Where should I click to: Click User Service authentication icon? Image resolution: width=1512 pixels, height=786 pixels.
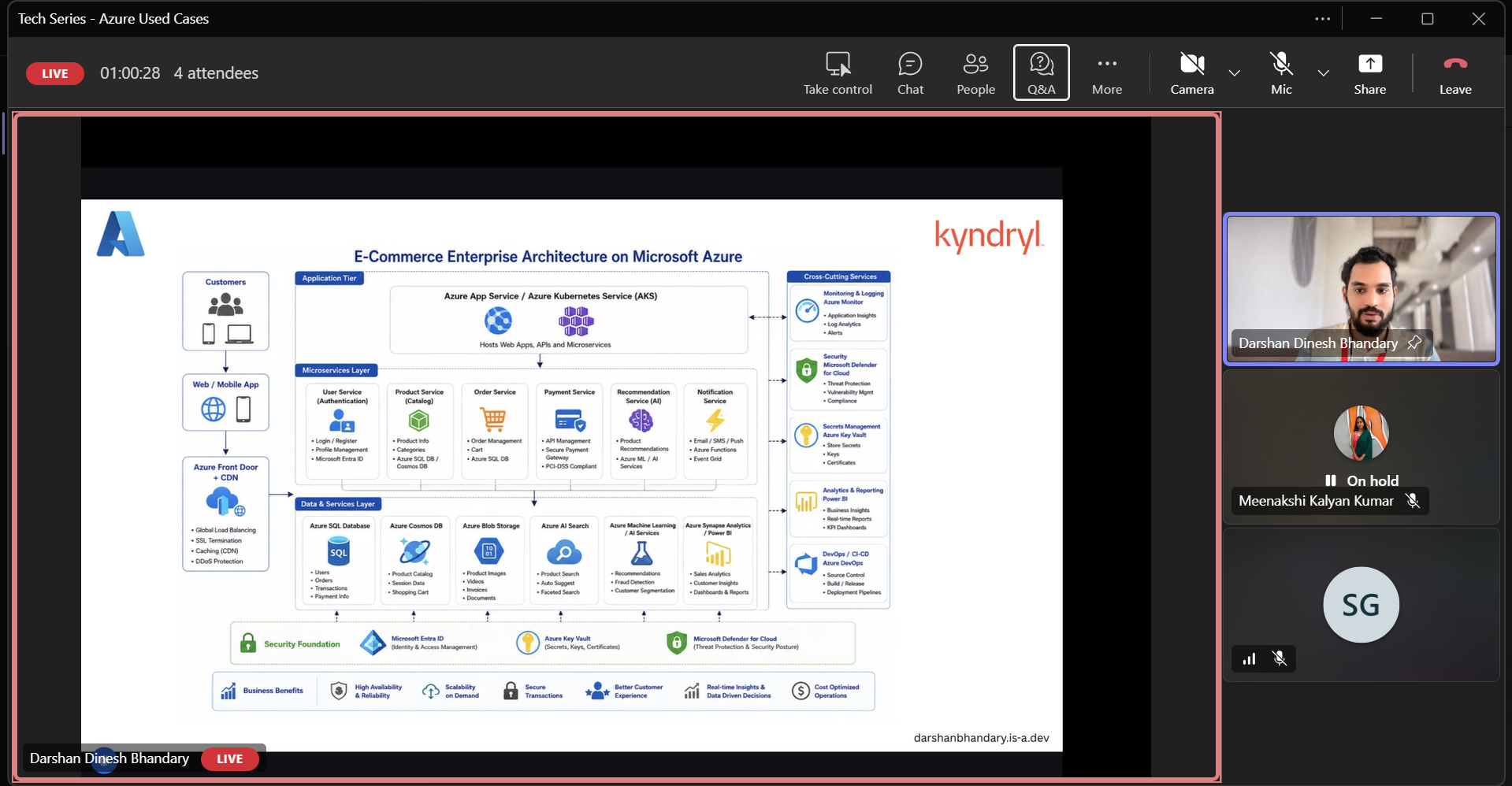[x=342, y=421]
